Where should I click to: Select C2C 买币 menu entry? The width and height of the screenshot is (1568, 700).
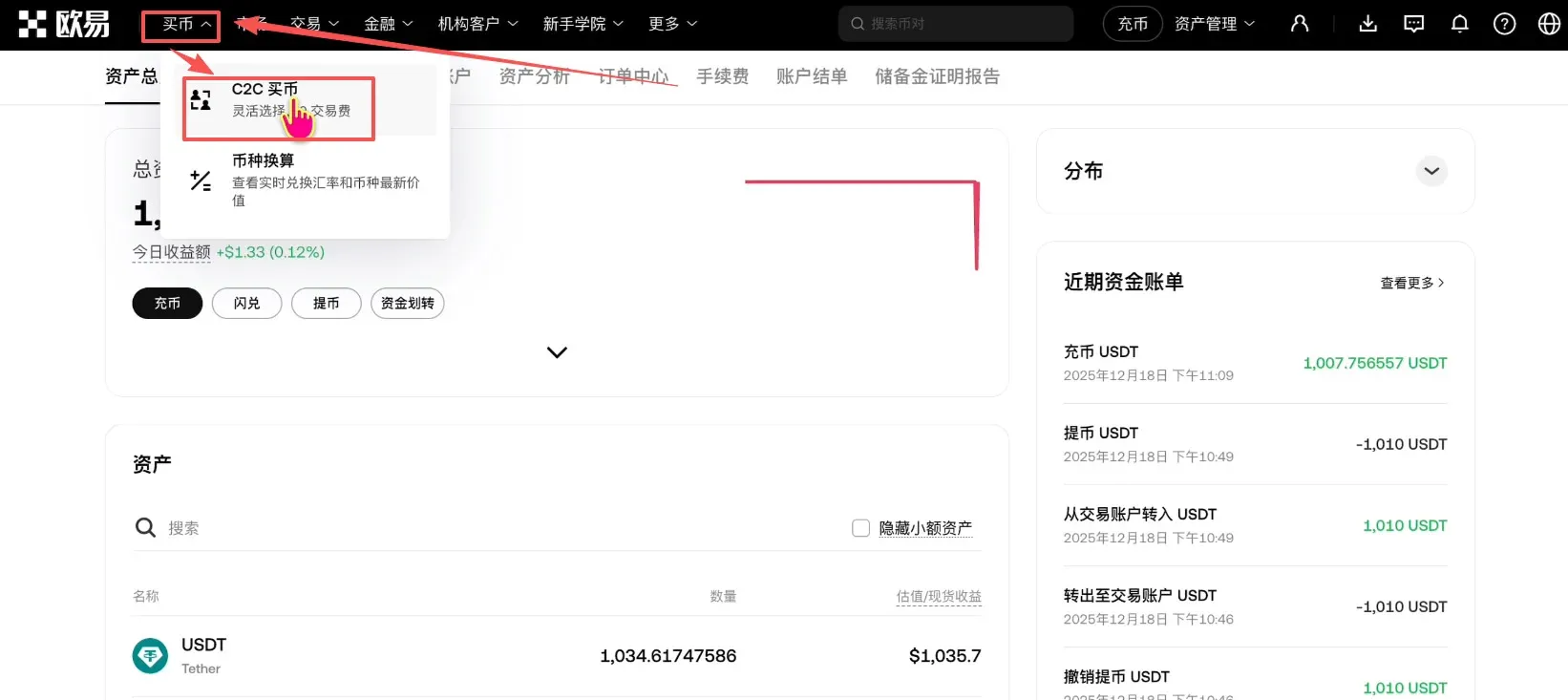tap(305, 100)
